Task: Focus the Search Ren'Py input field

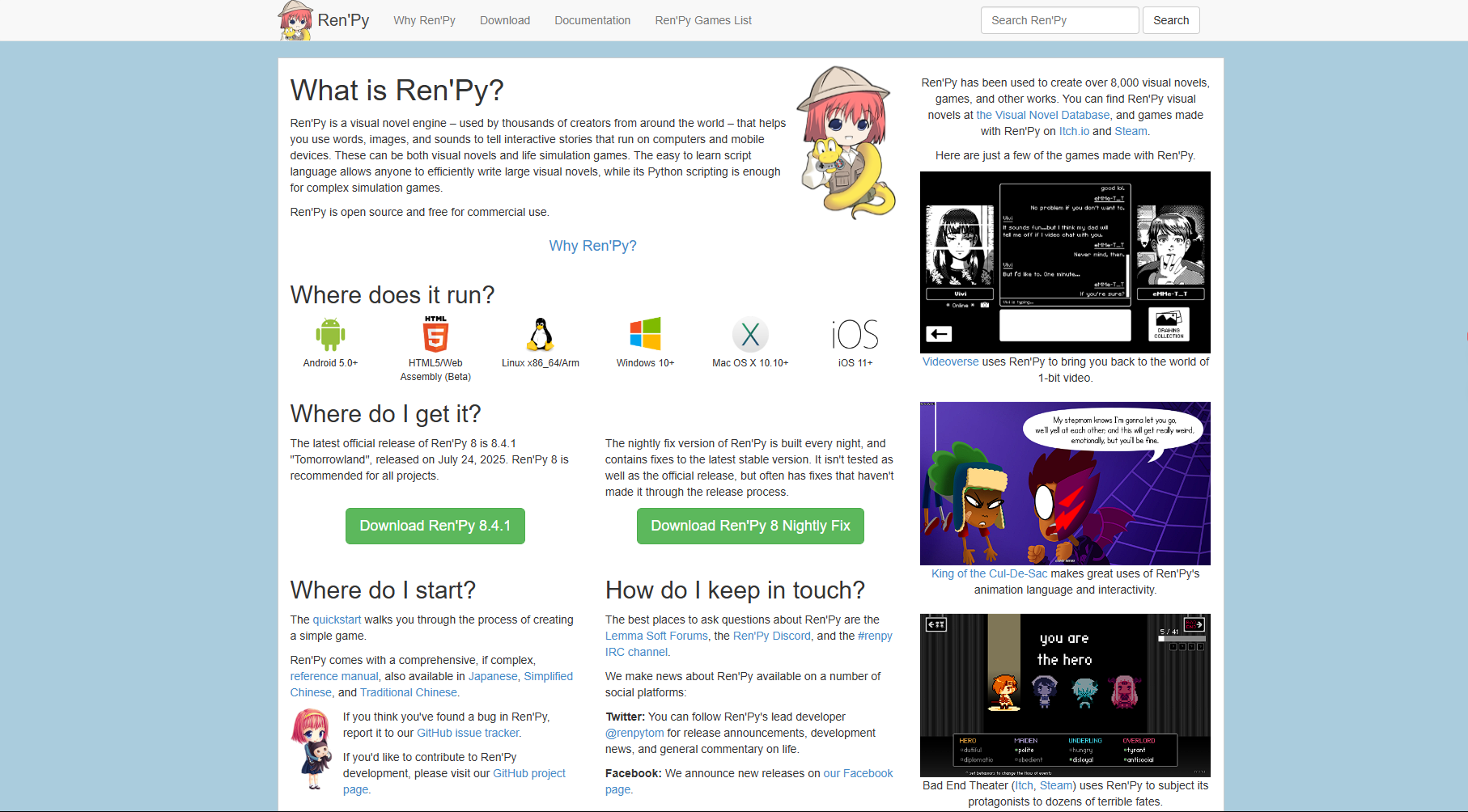Action: point(1060,20)
